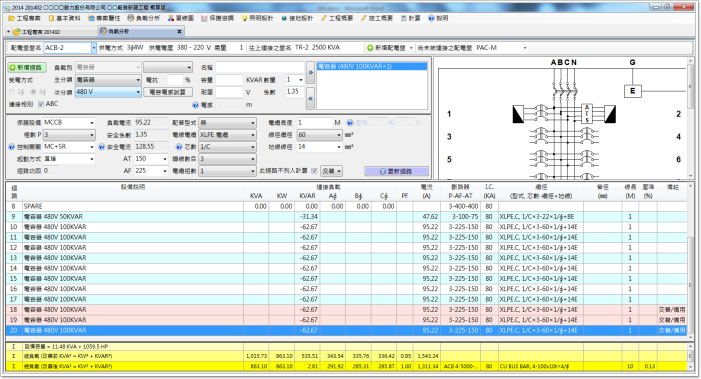Open the 工程概要 menu
Viewport: 701px width, 379px height.
coord(337,18)
